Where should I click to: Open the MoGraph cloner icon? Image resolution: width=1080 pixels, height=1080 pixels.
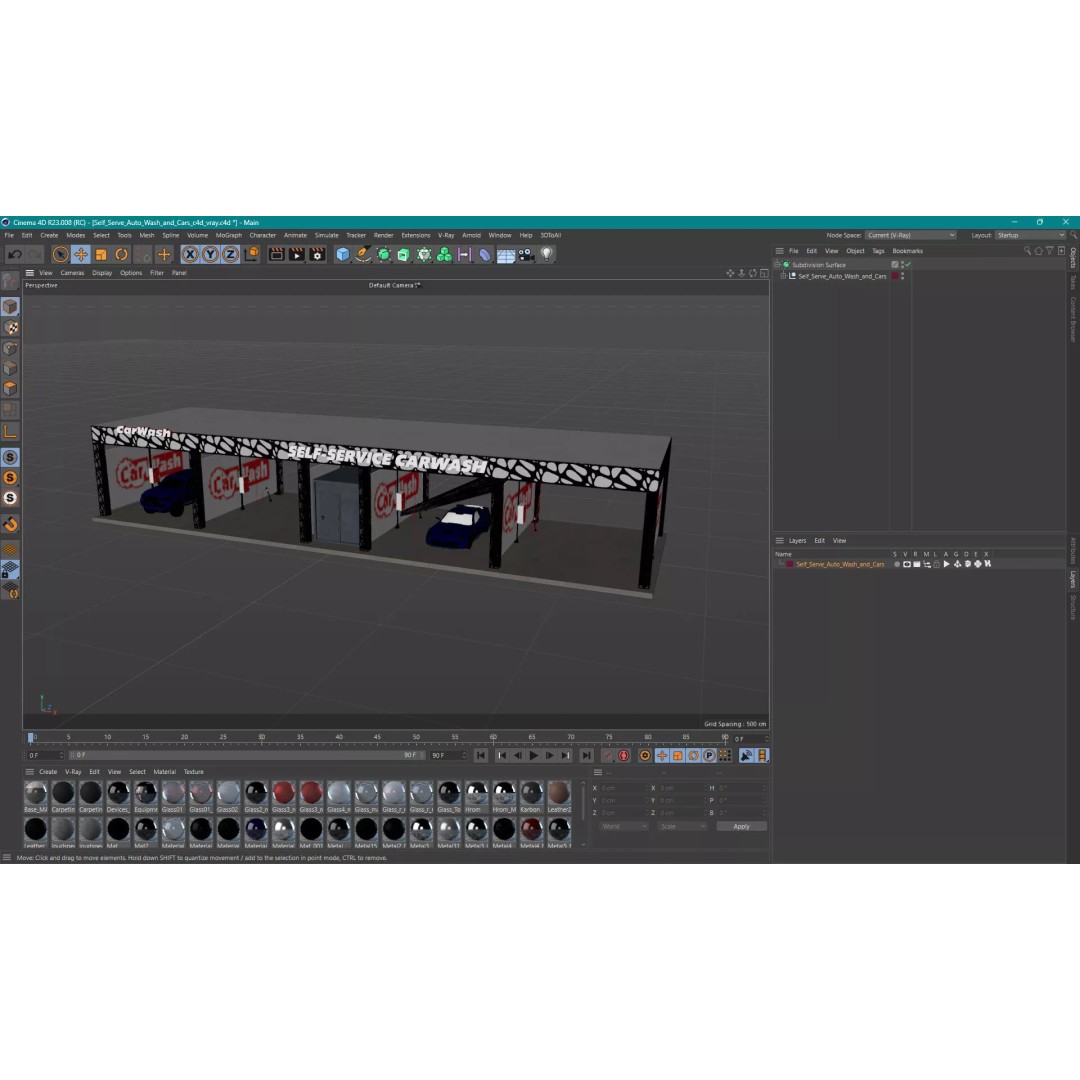coord(444,255)
